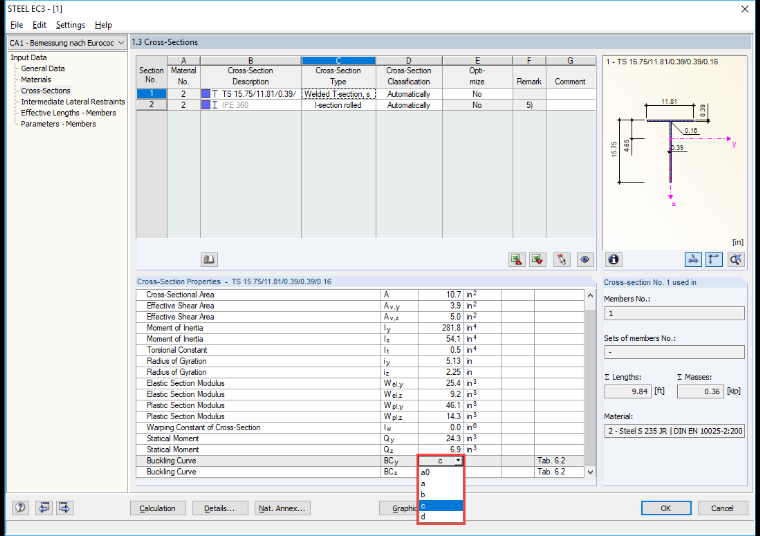This screenshot has height=536, width=760.
Task: Toggle the eye view mode icon
Action: (585, 259)
